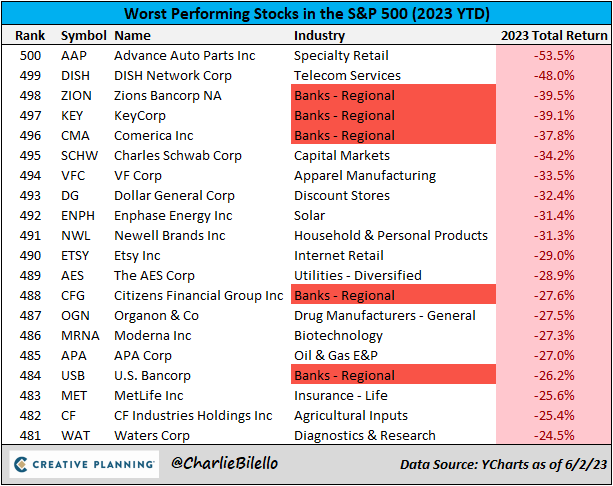Click the Charles Schwab Corp row name
Viewport: 613px width, 486px height.
point(174,155)
